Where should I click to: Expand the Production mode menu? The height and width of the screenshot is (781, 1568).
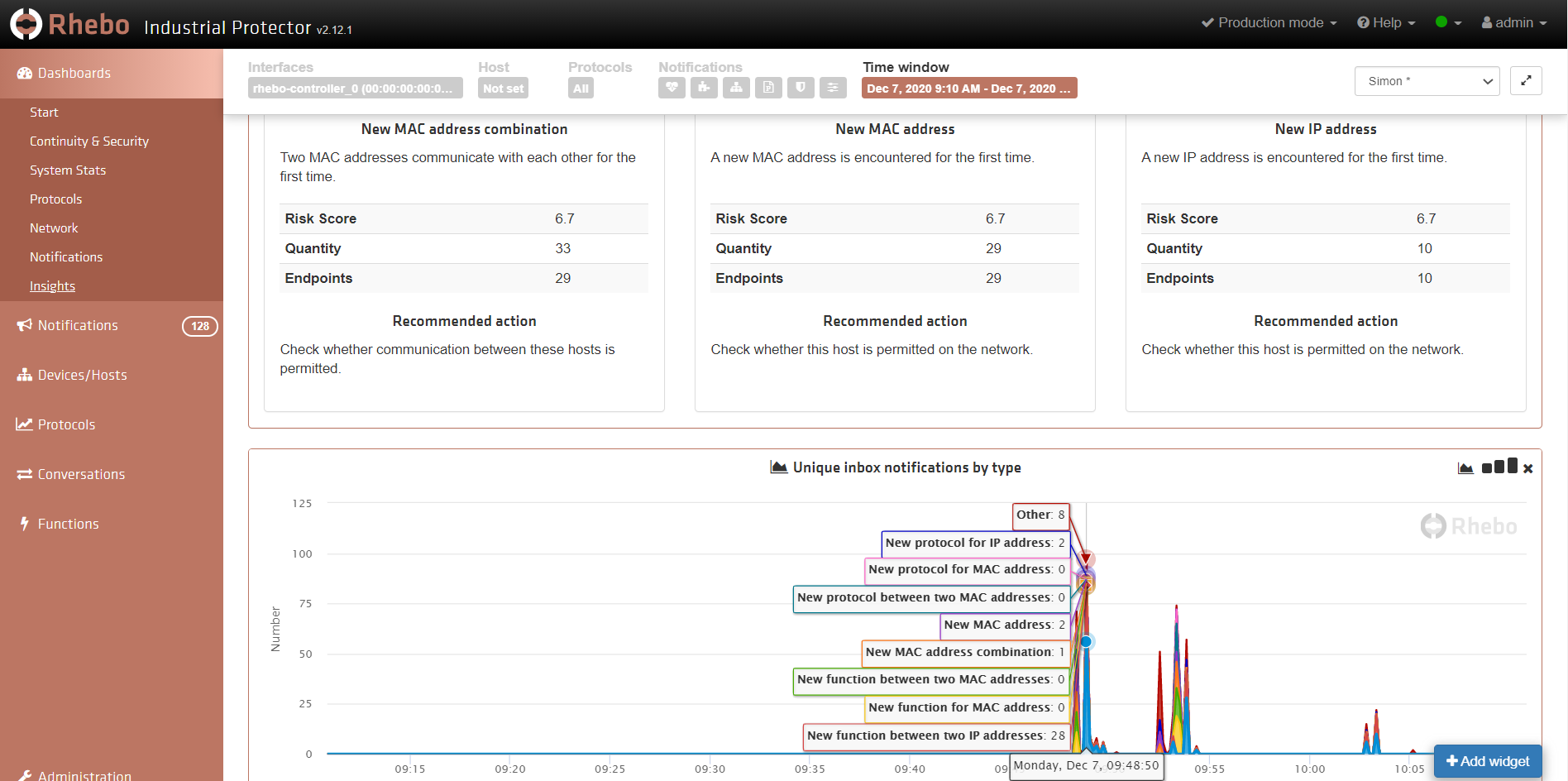(x=1269, y=22)
